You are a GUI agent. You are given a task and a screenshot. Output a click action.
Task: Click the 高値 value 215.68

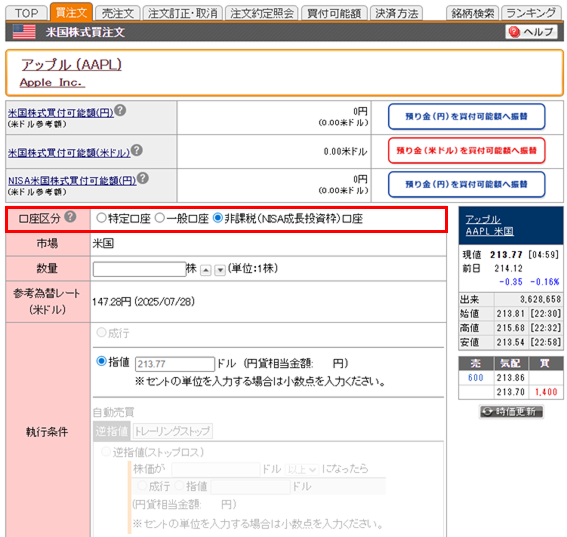click(511, 328)
